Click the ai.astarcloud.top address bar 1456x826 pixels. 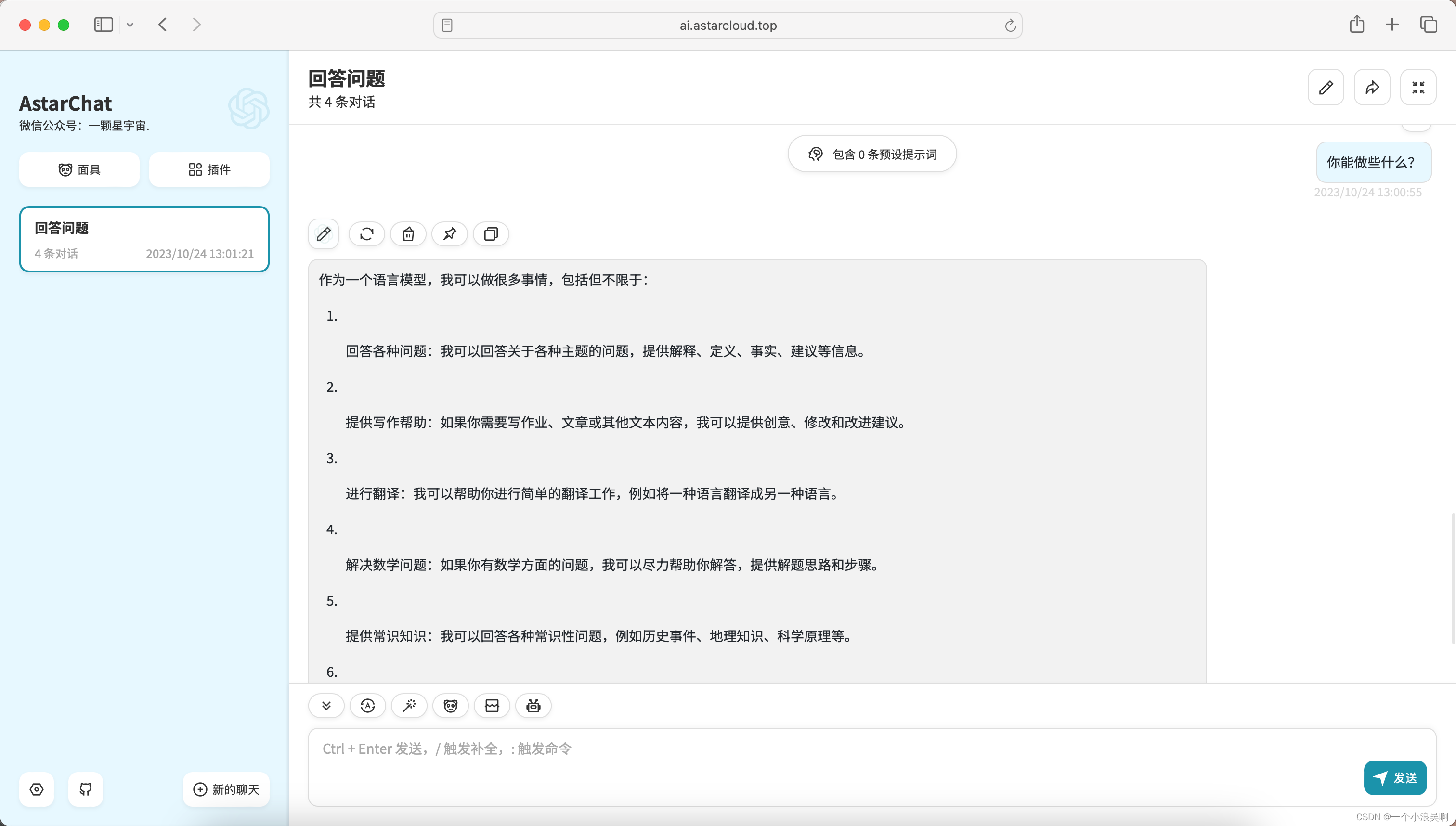728,25
